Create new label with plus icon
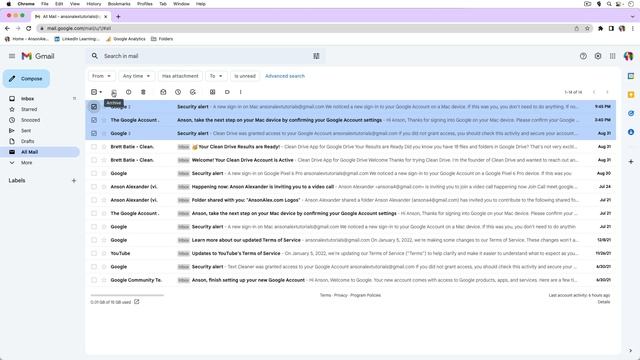Image resolution: width=640 pixels, height=360 pixels. pos(74,180)
